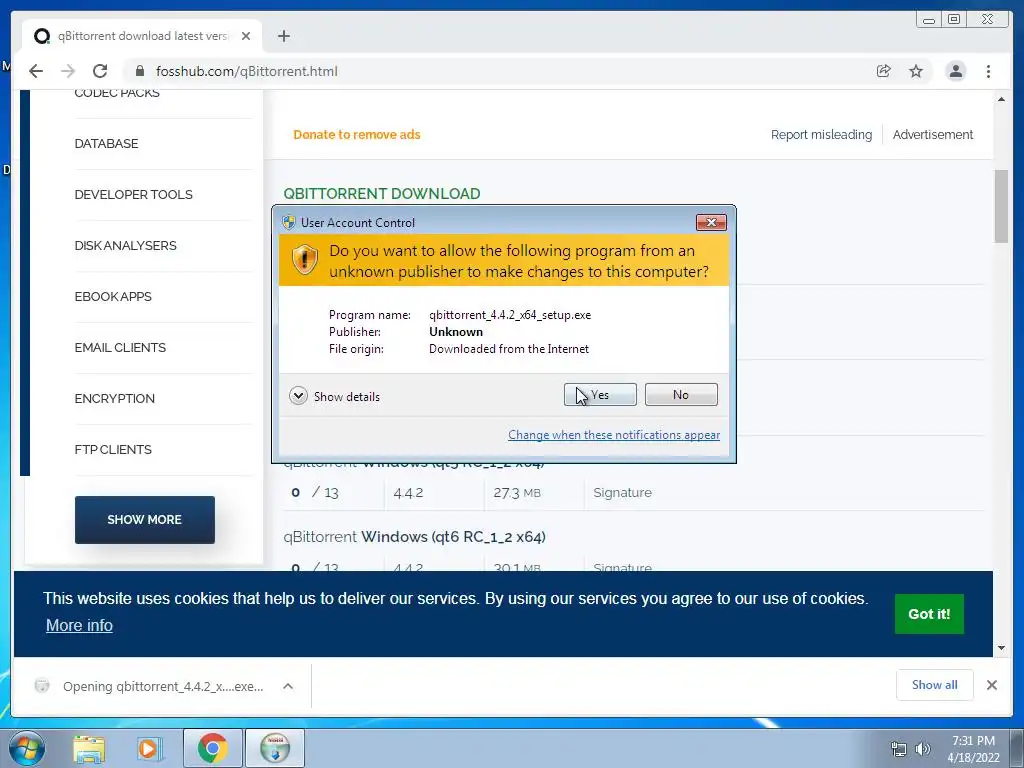Image resolution: width=1024 pixels, height=768 pixels.
Task: Click the SHOW MORE button
Action: [x=144, y=520]
